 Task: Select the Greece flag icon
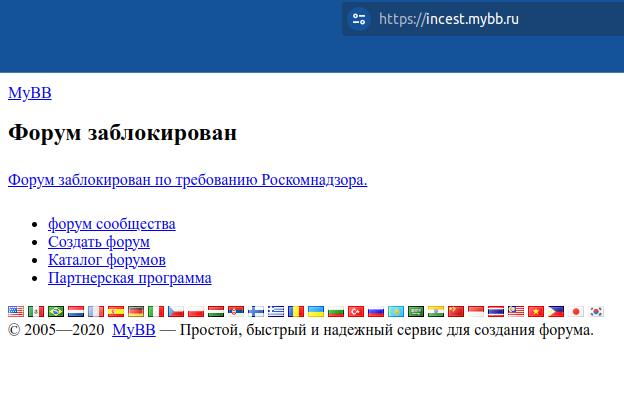coord(276,311)
